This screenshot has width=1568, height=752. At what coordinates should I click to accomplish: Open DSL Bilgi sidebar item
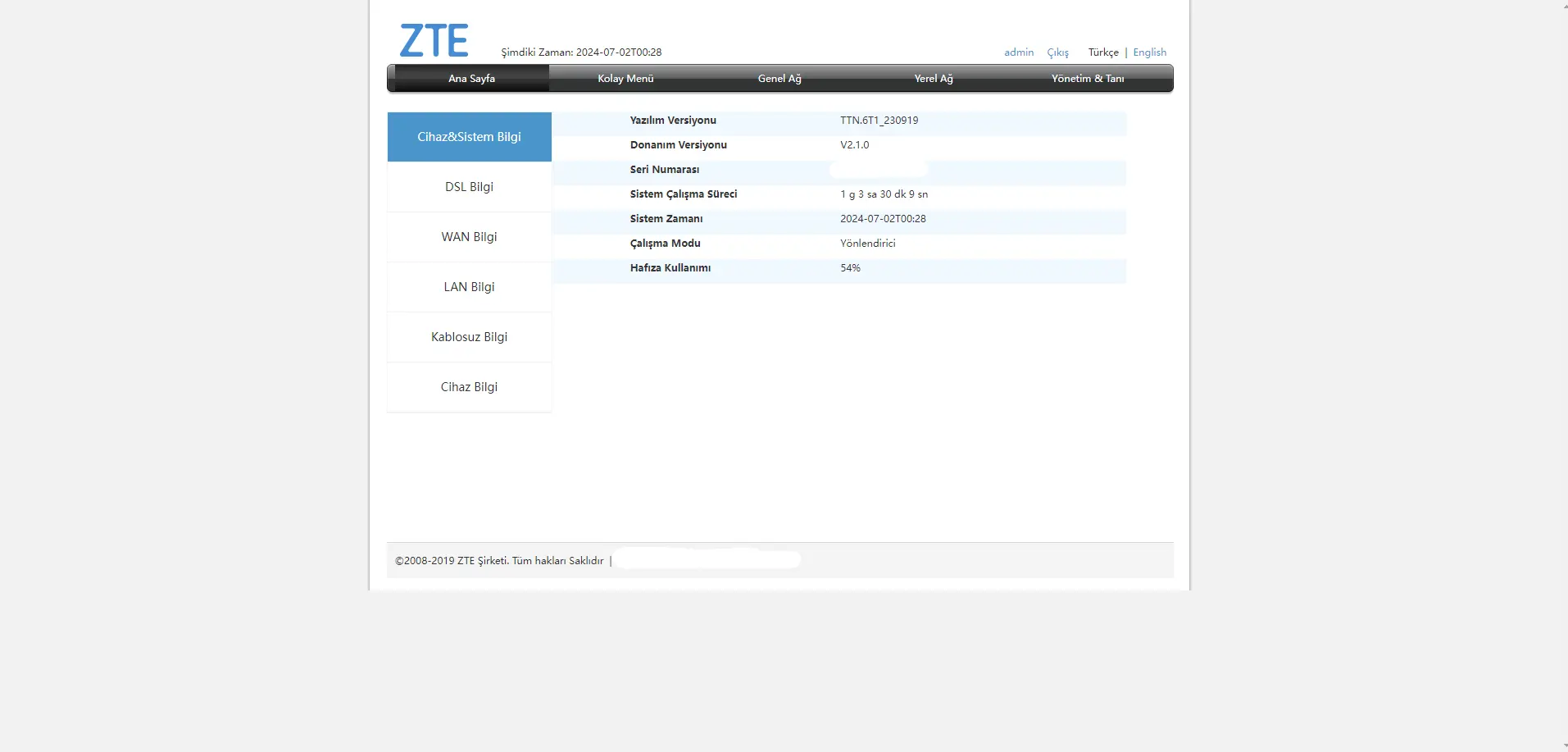coord(469,187)
